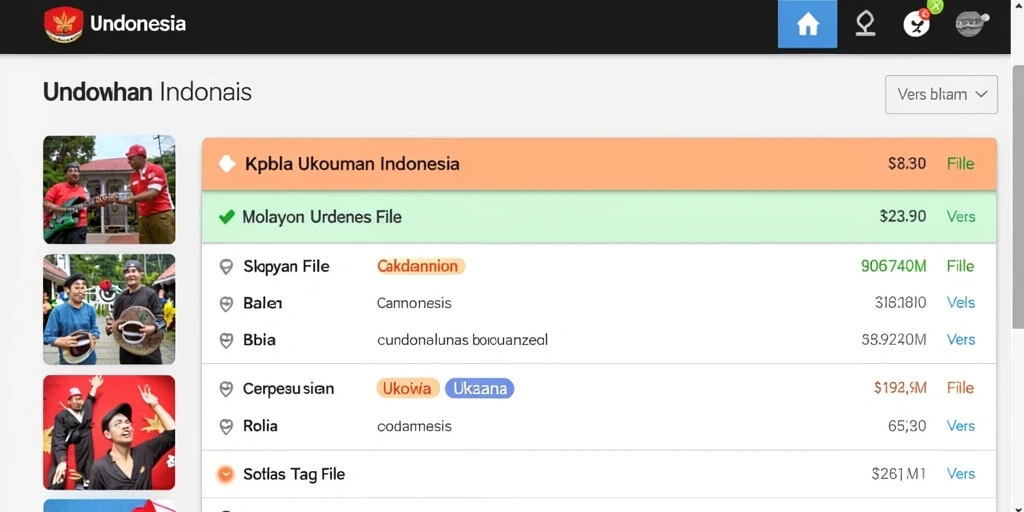
Task: Select the Kpbla Ukouman Indonesia header row
Action: click(599, 164)
